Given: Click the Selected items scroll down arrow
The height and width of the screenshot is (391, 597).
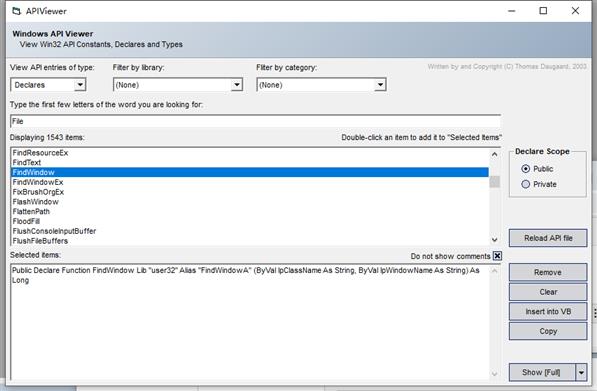Looking at the screenshot, I should [x=495, y=374].
